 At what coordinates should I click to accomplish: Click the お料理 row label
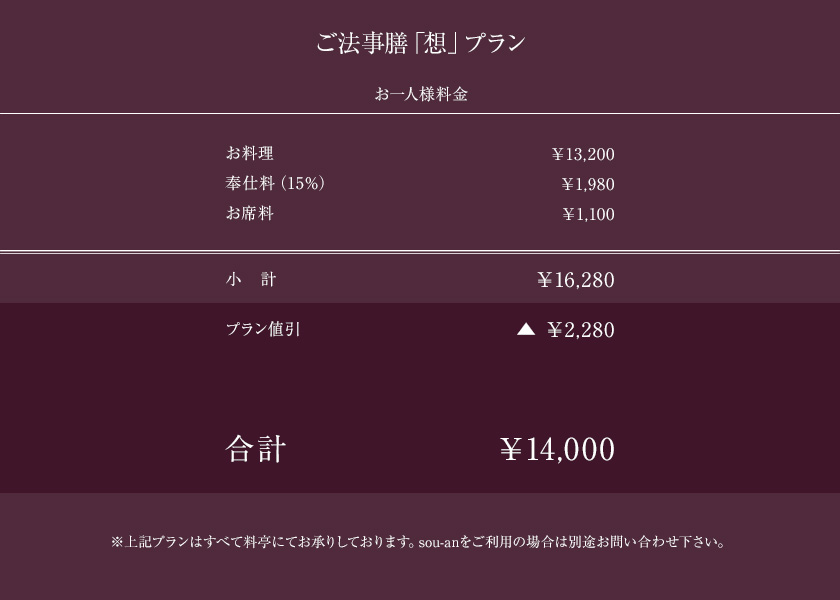250,153
